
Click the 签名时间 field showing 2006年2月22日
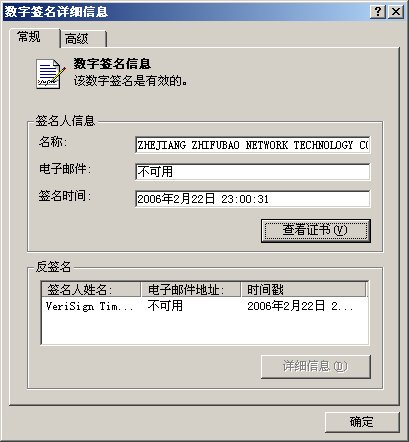pyautogui.click(x=253, y=199)
